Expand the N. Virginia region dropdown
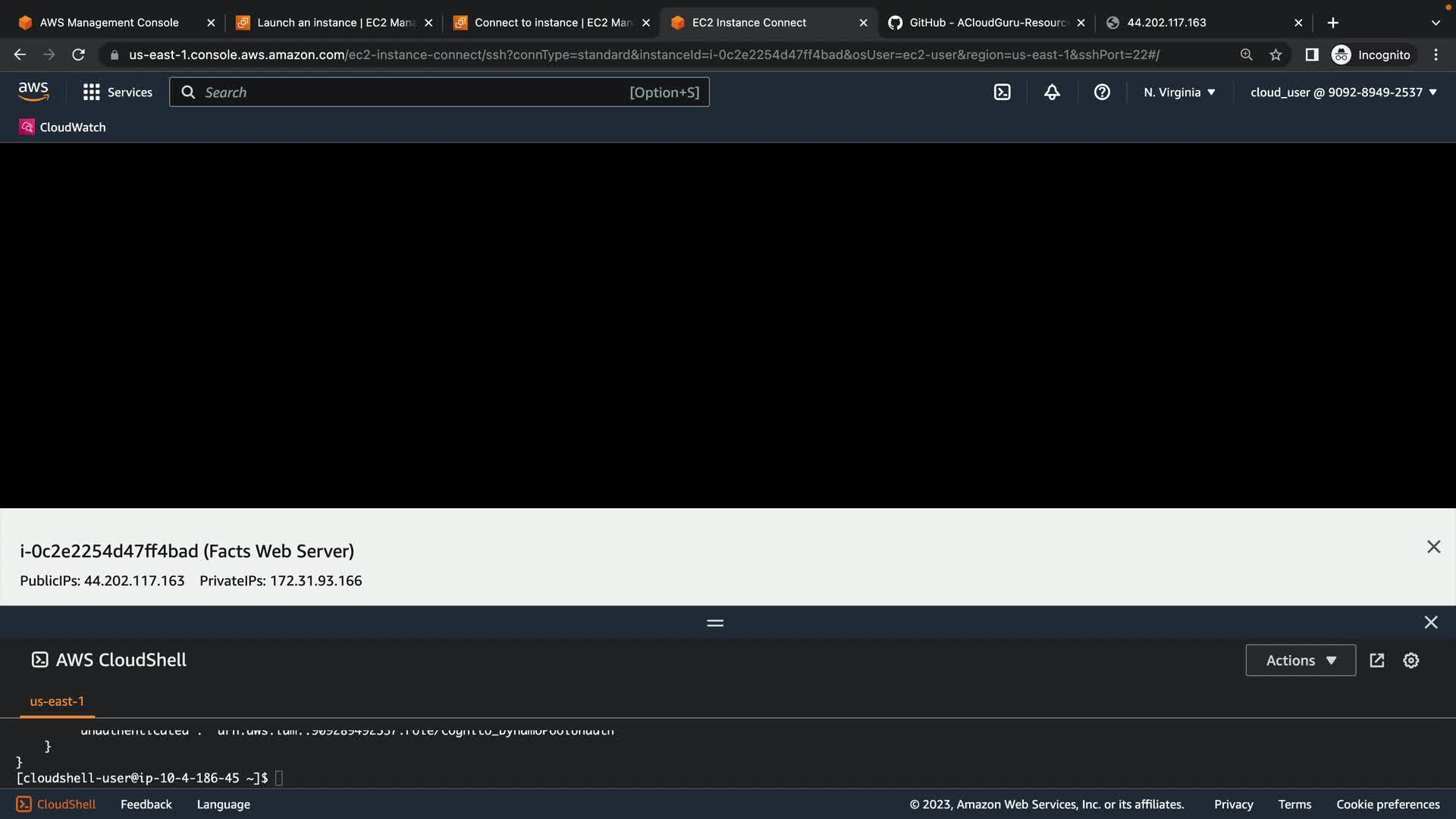Screen dimensions: 1456x819 (1179, 92)
